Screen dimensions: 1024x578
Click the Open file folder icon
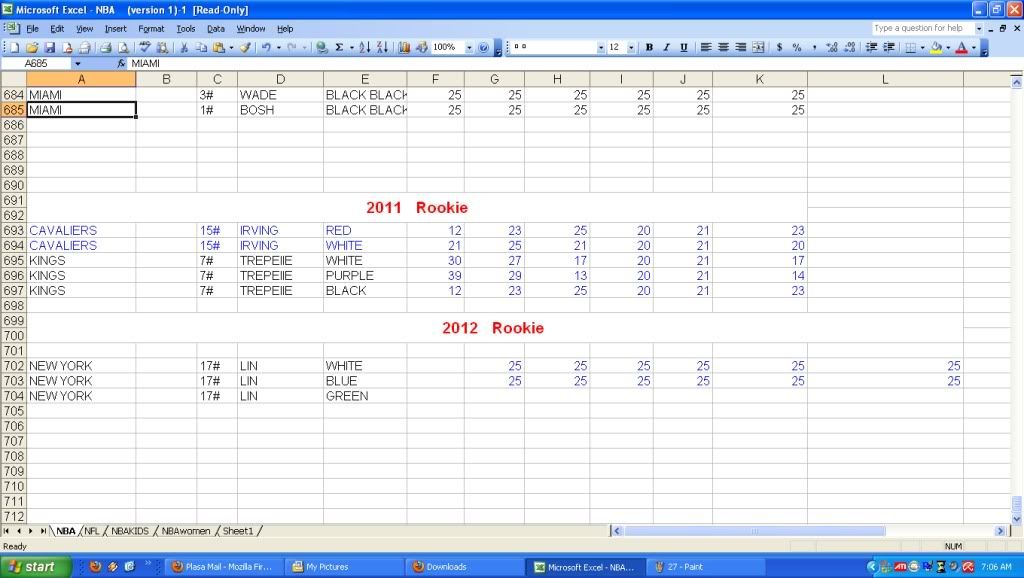[32, 47]
